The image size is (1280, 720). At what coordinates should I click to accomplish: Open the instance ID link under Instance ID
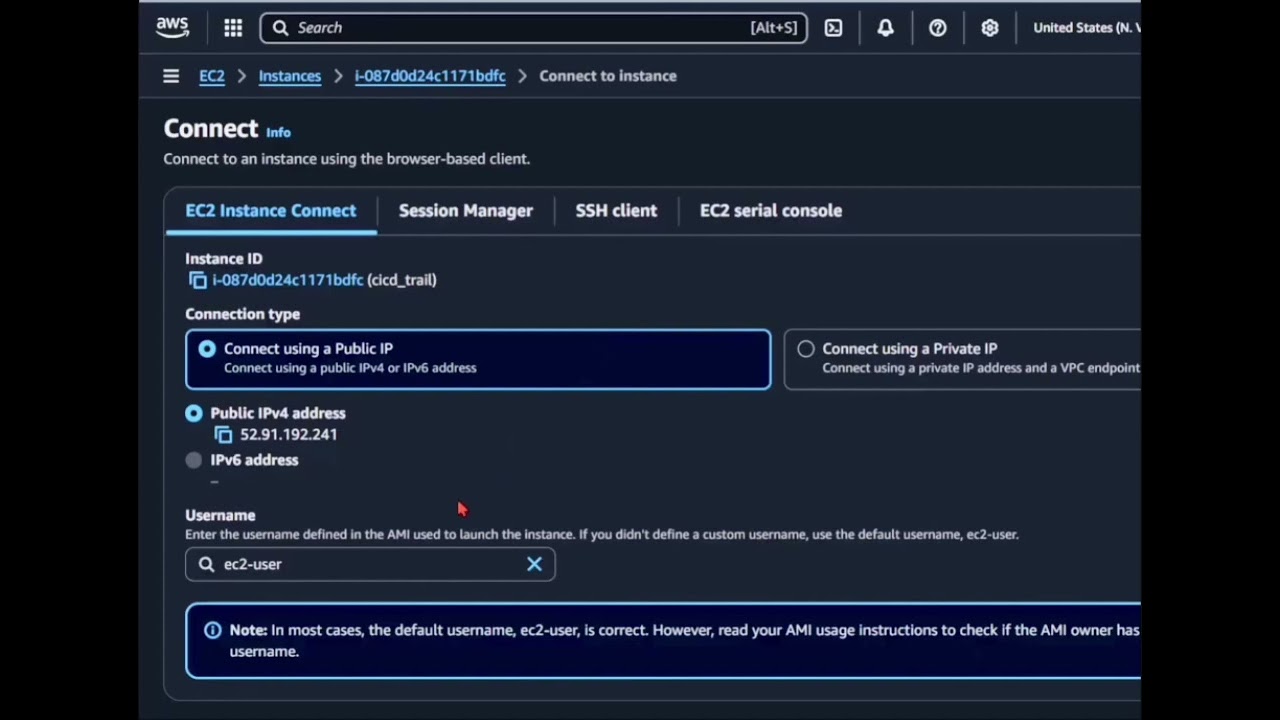(288, 280)
